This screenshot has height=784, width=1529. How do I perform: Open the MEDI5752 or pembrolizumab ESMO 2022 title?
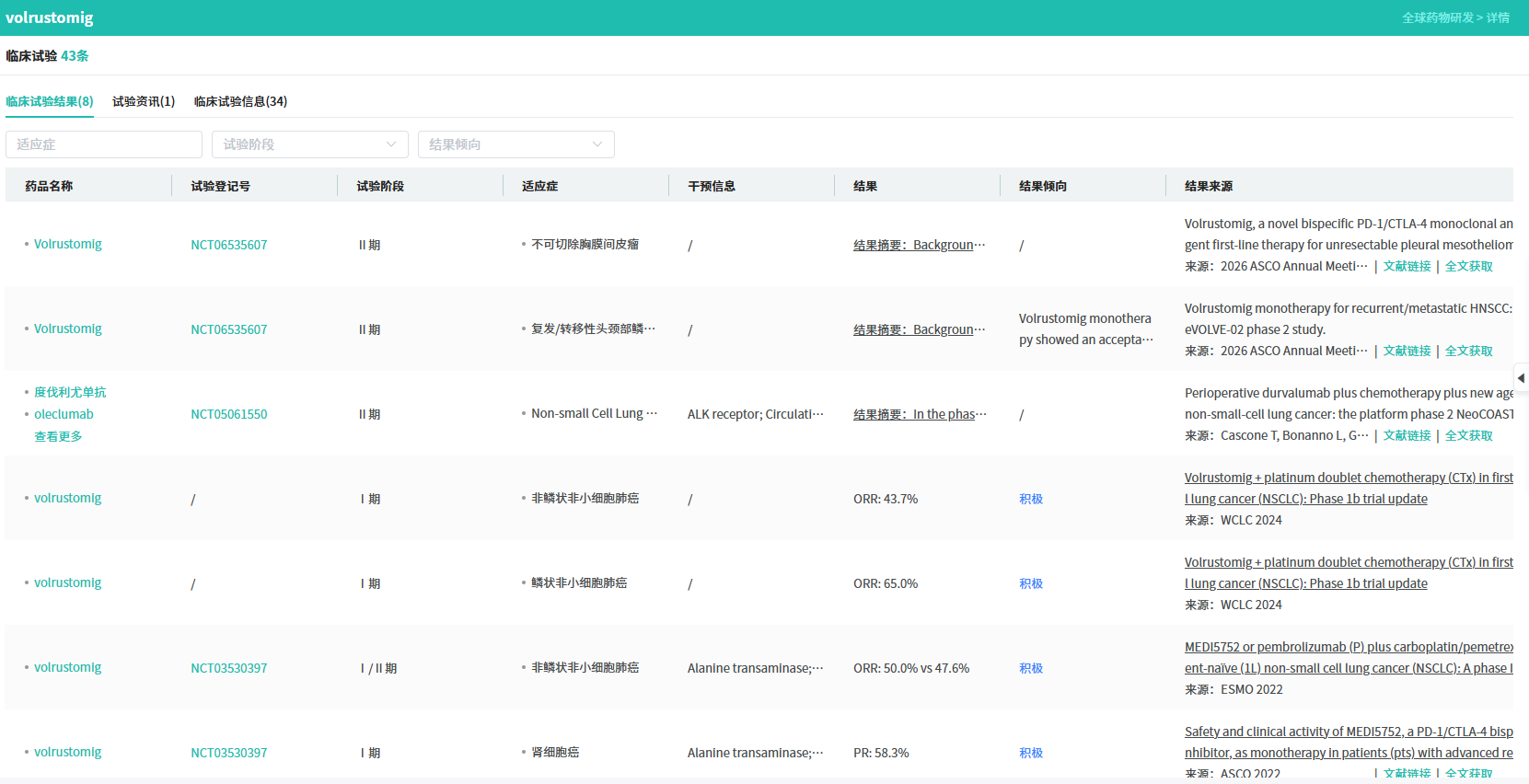[1349, 657]
